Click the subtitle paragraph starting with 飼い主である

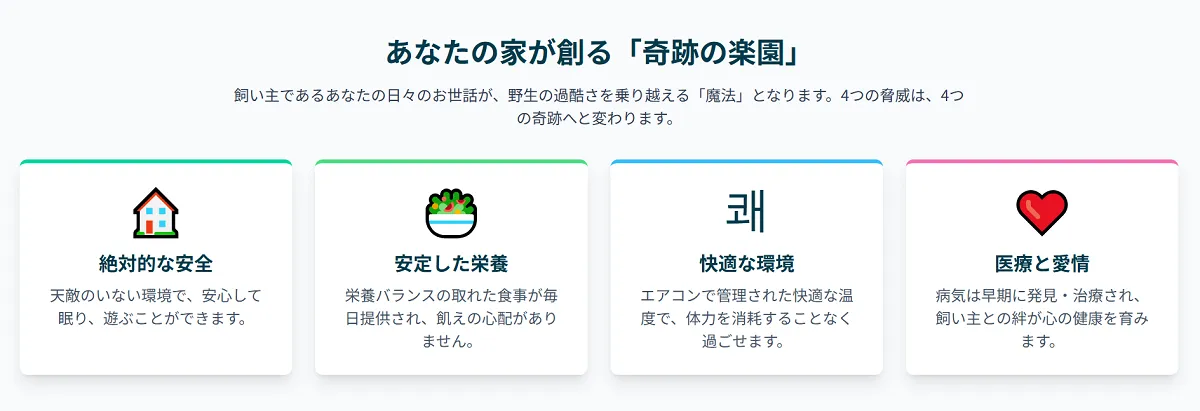click(599, 108)
